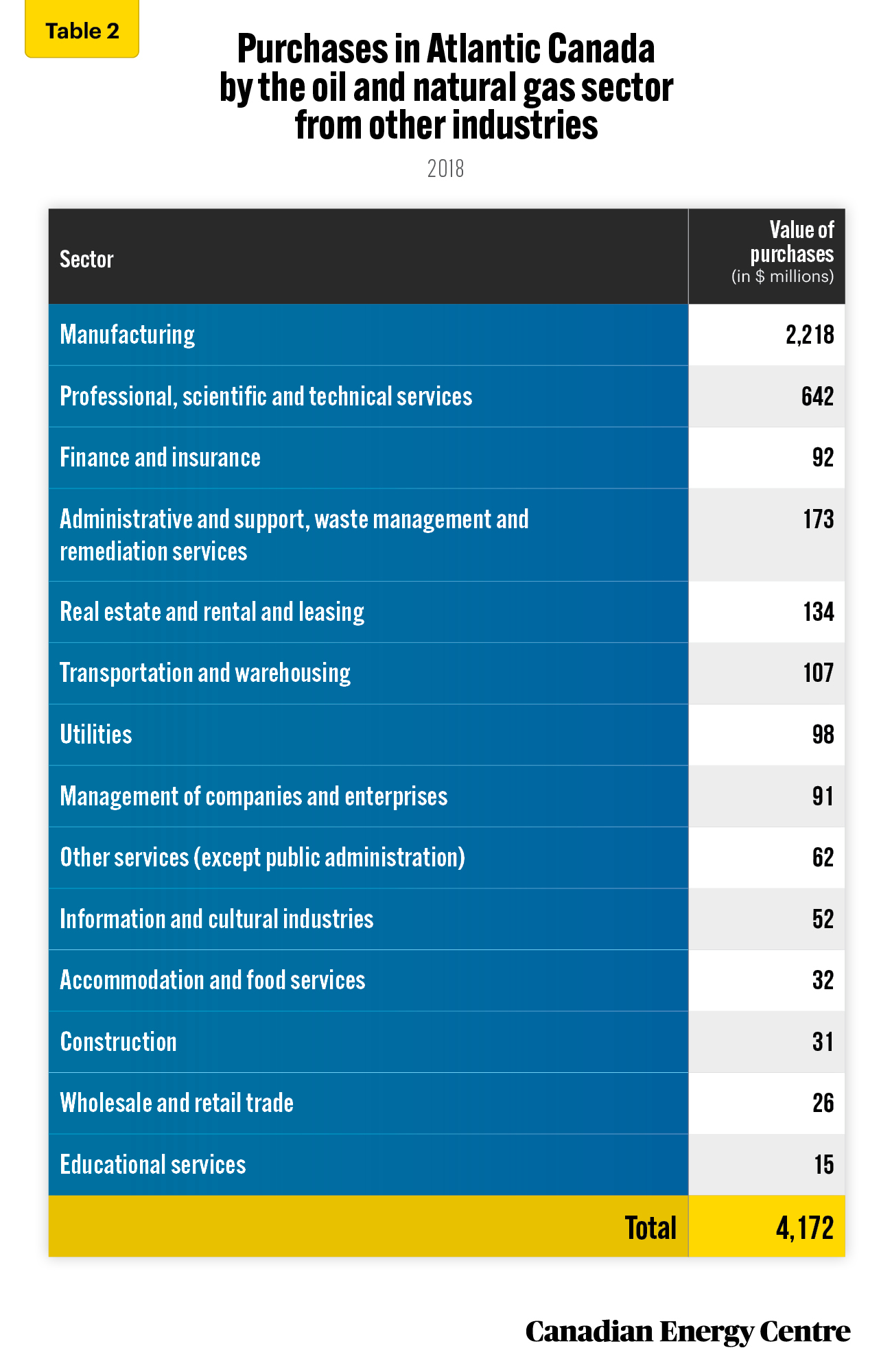
Task: Select the Manufacturing sector row
Action: tap(447, 335)
